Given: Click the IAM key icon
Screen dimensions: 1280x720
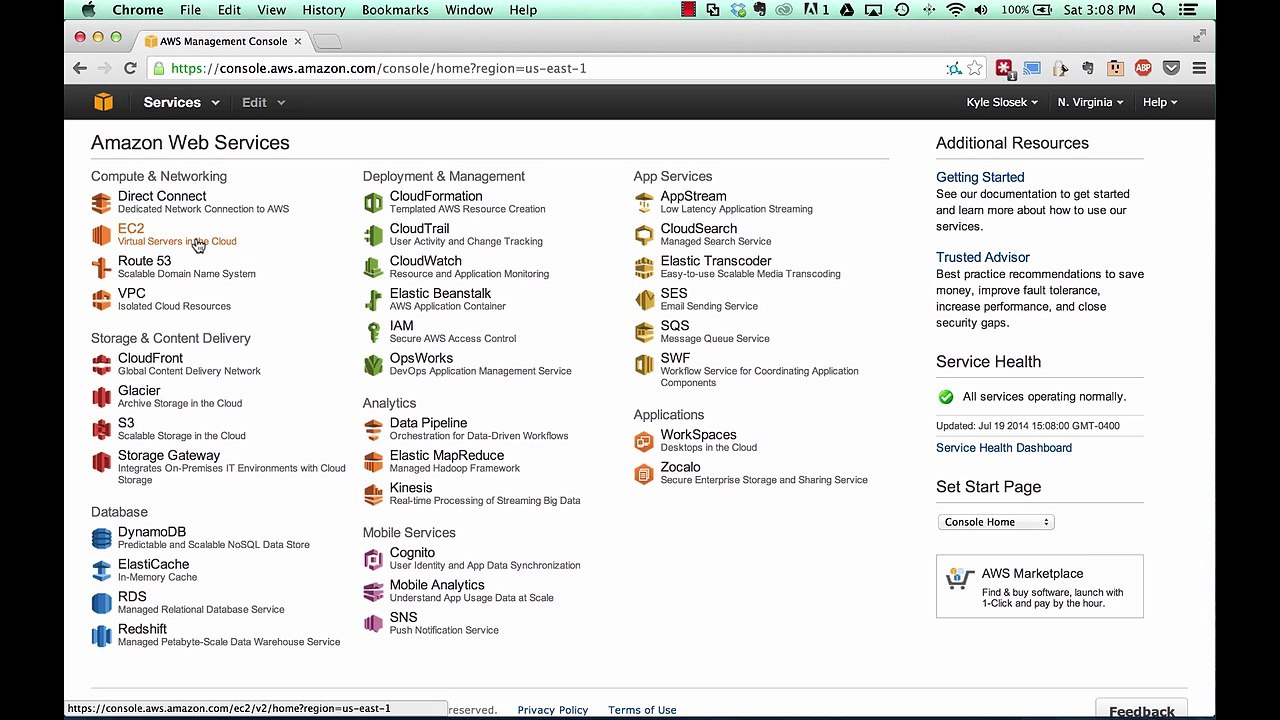Looking at the screenshot, I should click(373, 332).
